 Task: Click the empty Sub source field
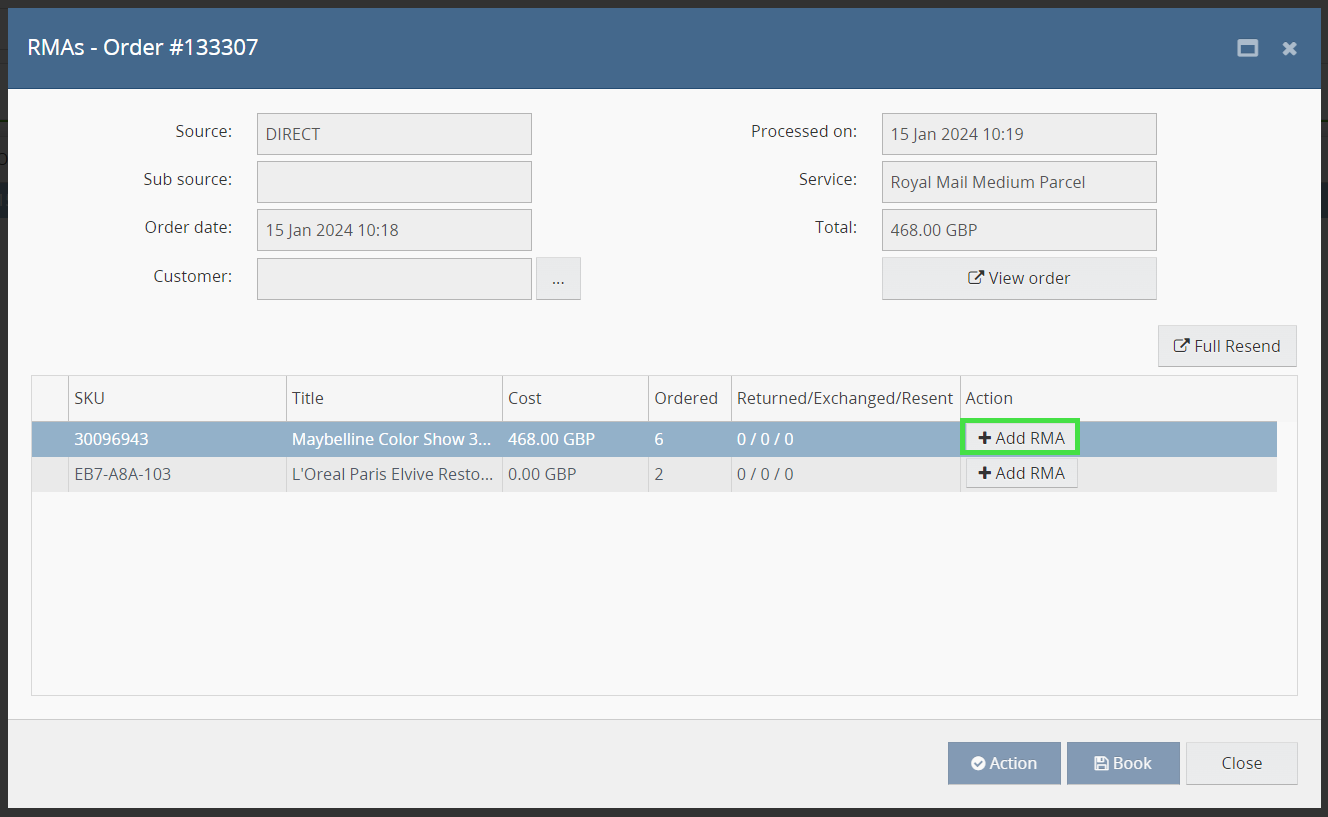click(x=393, y=182)
